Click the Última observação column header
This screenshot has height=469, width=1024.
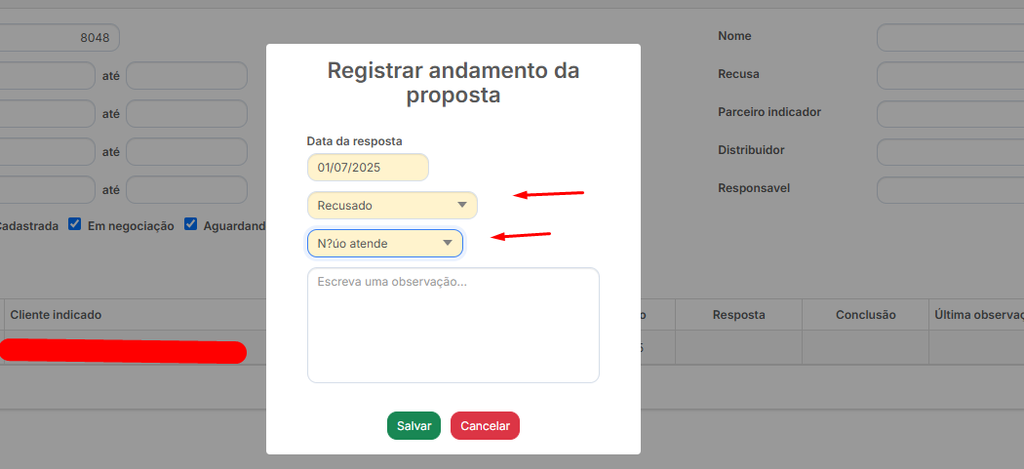978,315
